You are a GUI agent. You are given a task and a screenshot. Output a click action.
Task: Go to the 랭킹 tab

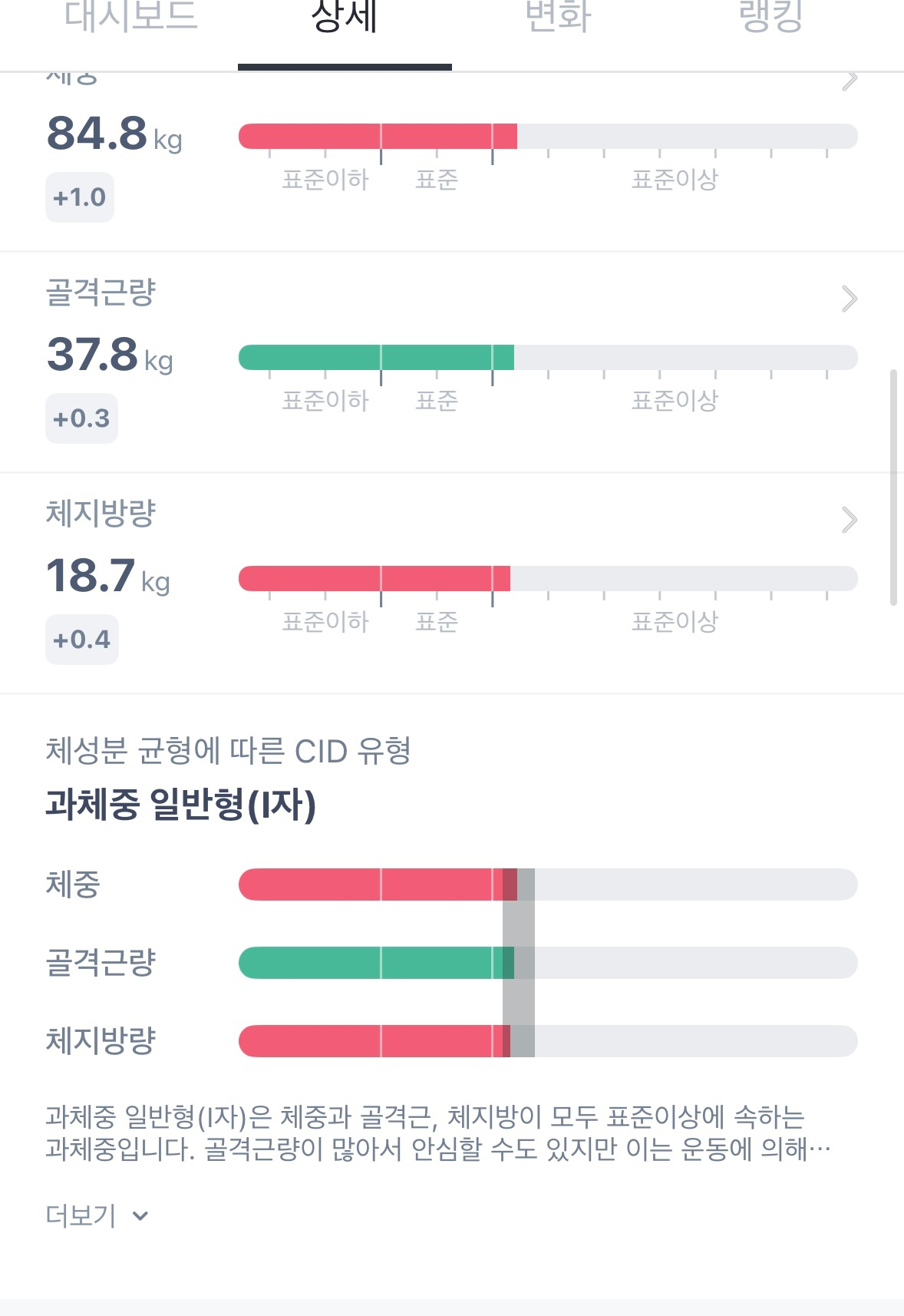[x=770, y=17]
